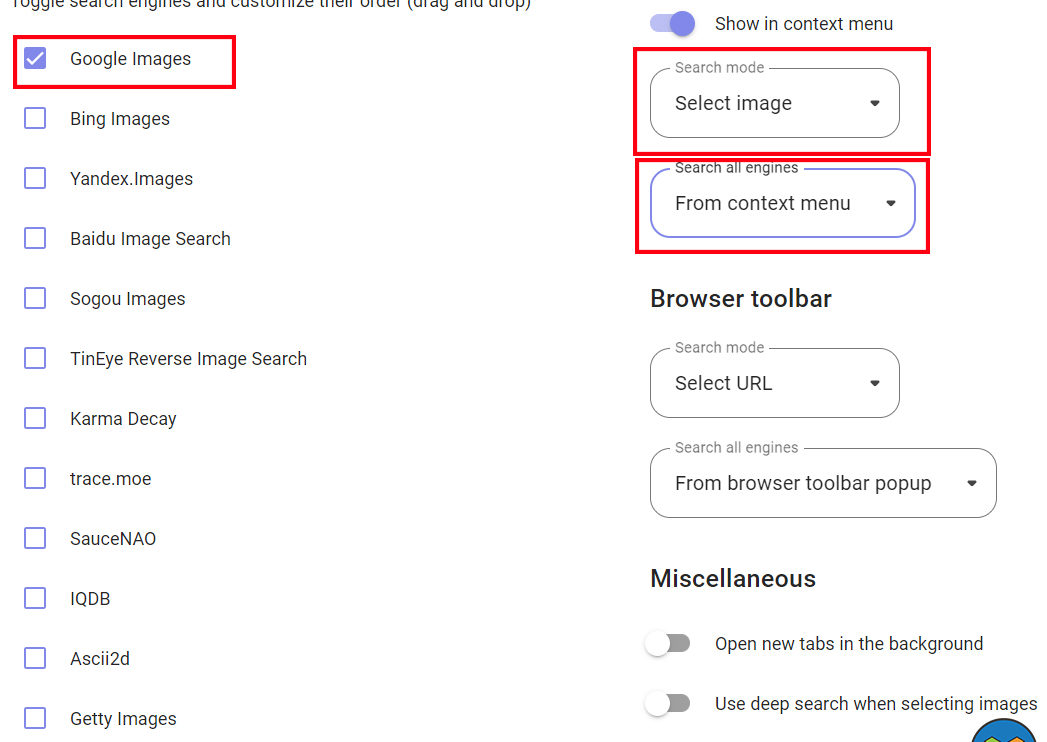Toggle Open new tabs in the background
This screenshot has width=1047, height=742.
(668, 644)
